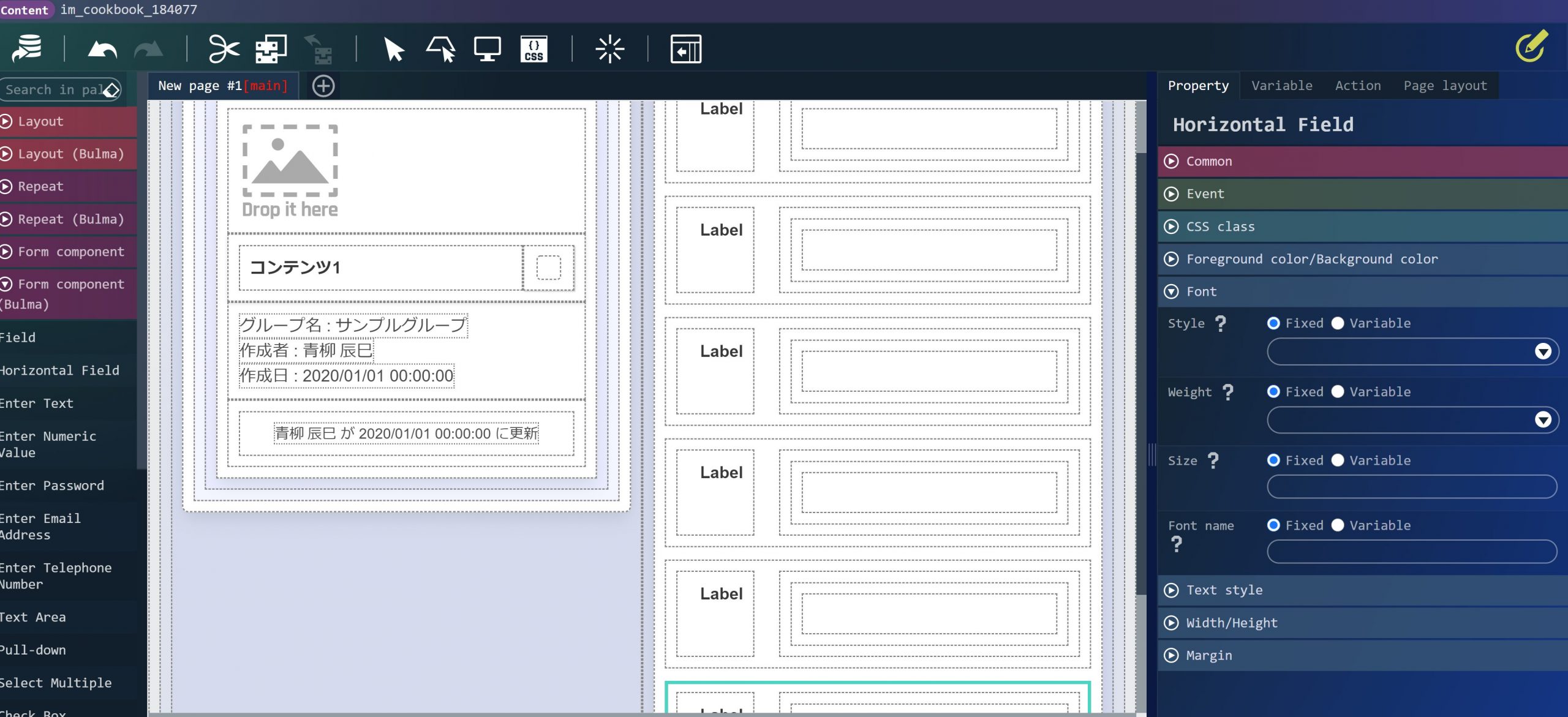
Task: Select Enter Password palette item
Action: 53,486
